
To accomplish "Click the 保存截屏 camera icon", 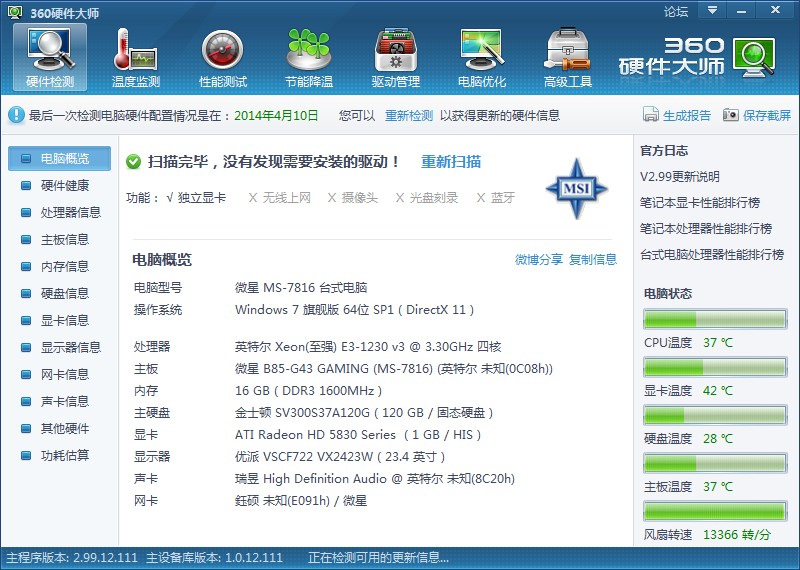I will [x=731, y=115].
